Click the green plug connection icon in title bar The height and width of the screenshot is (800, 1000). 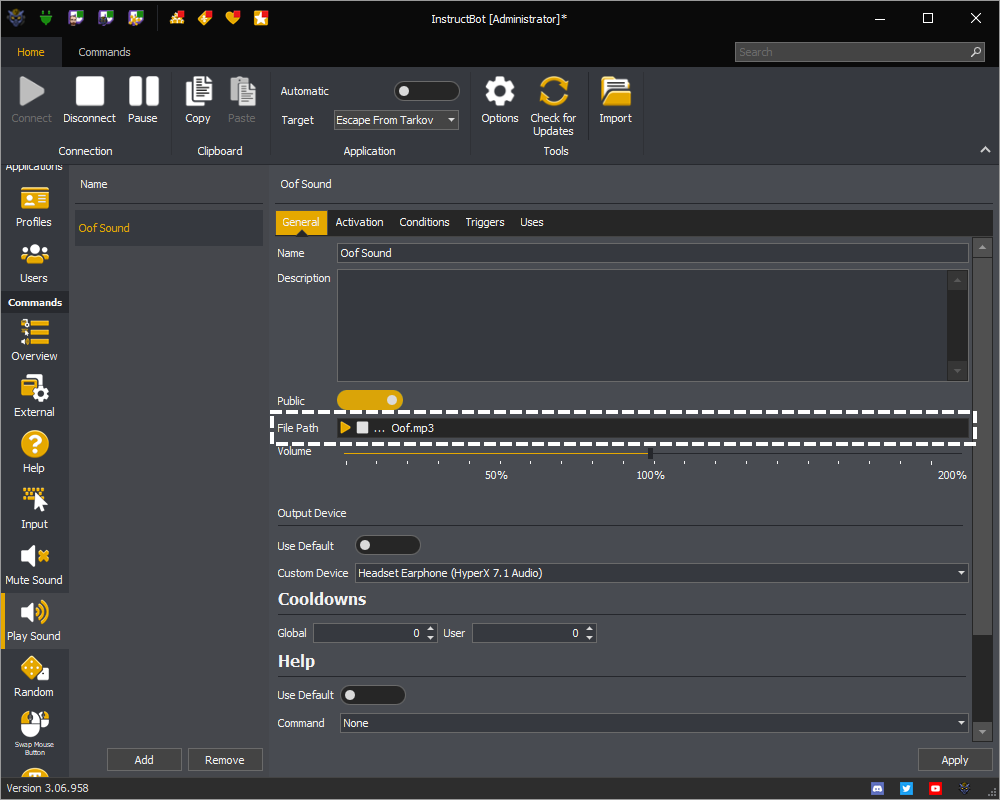45,18
